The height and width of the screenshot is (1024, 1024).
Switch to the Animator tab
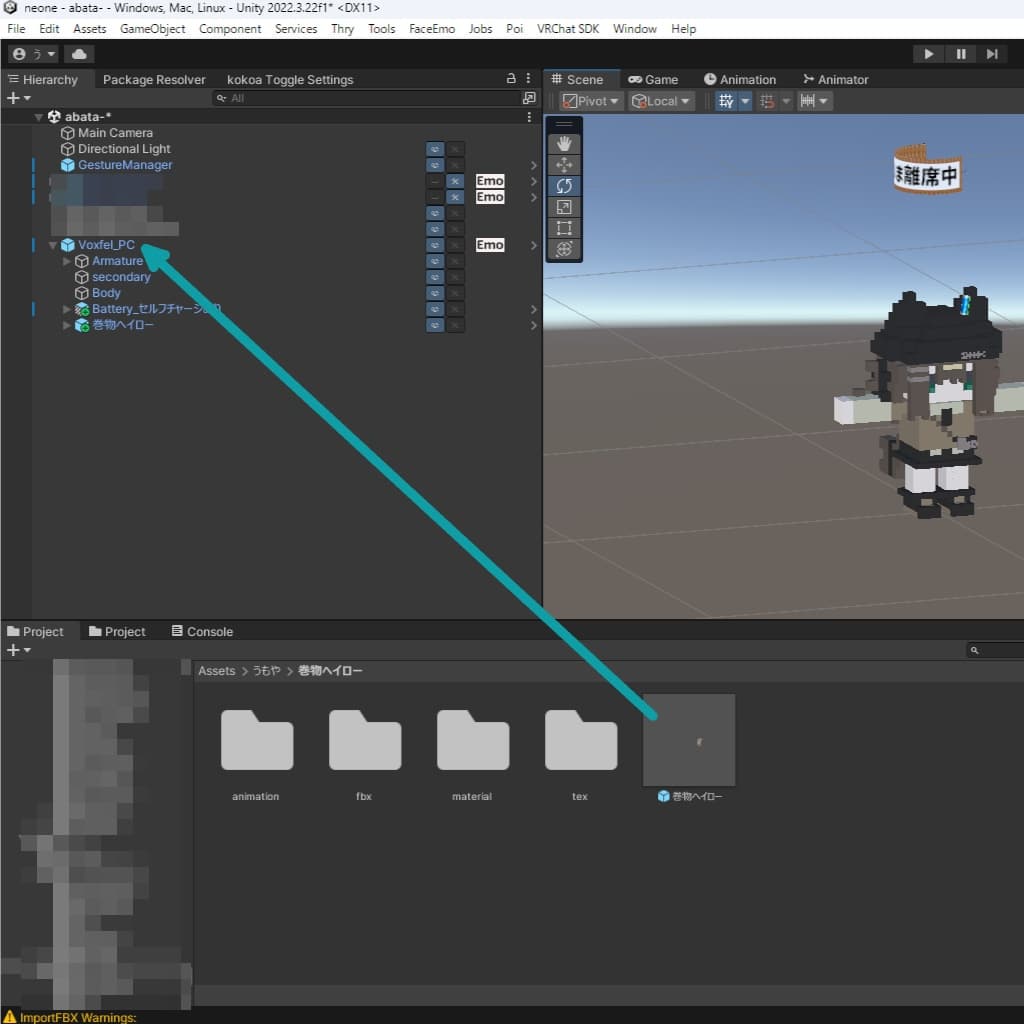click(x=835, y=79)
